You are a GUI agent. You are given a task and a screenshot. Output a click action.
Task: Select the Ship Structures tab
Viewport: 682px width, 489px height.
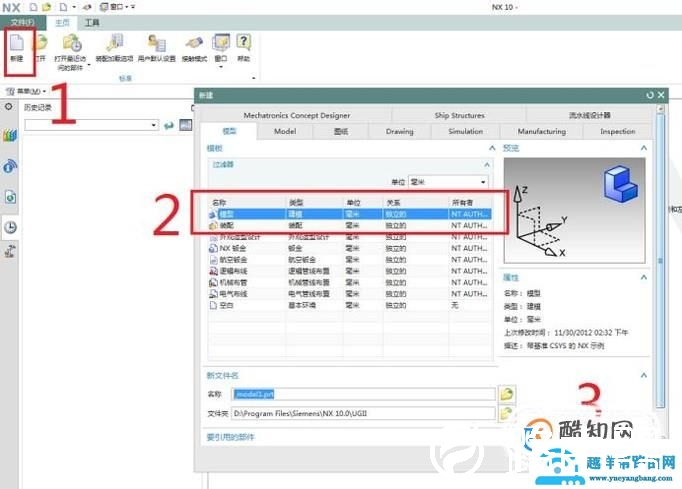[x=459, y=115]
